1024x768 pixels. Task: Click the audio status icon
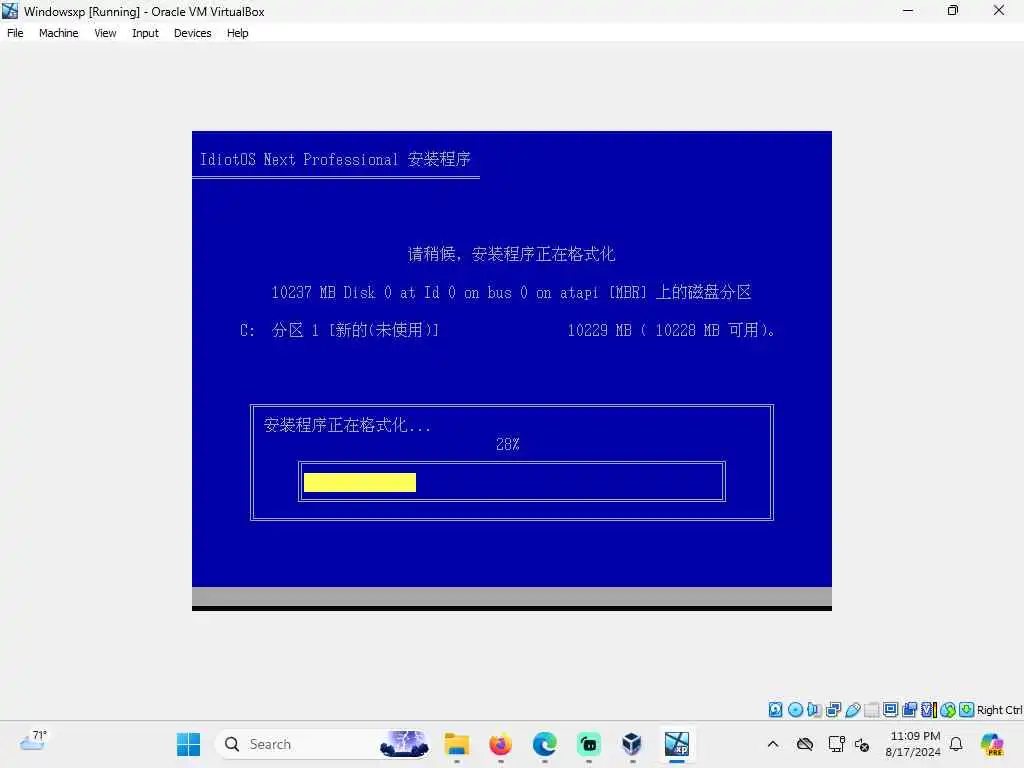tap(814, 710)
